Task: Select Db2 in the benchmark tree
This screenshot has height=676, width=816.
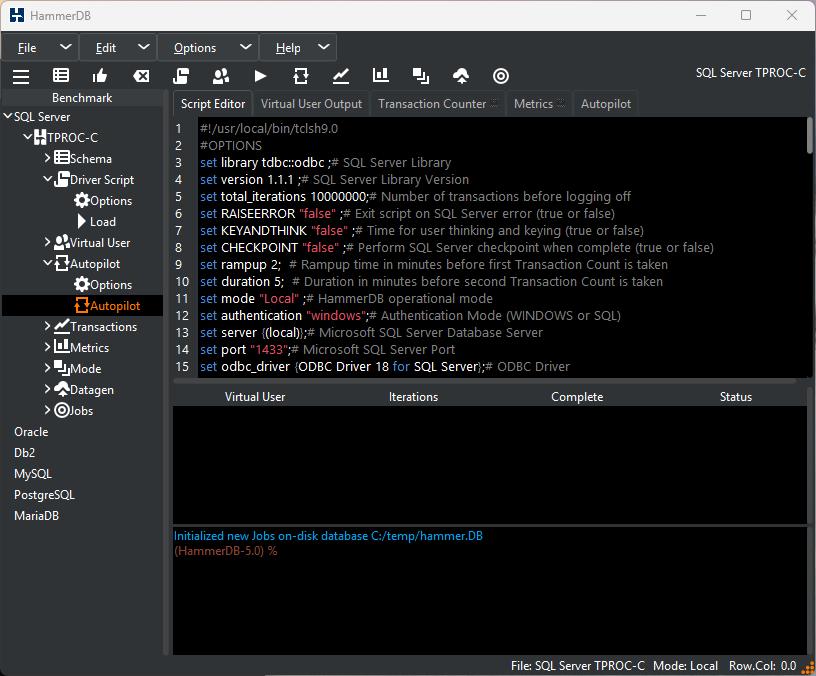Action: click(x=24, y=452)
